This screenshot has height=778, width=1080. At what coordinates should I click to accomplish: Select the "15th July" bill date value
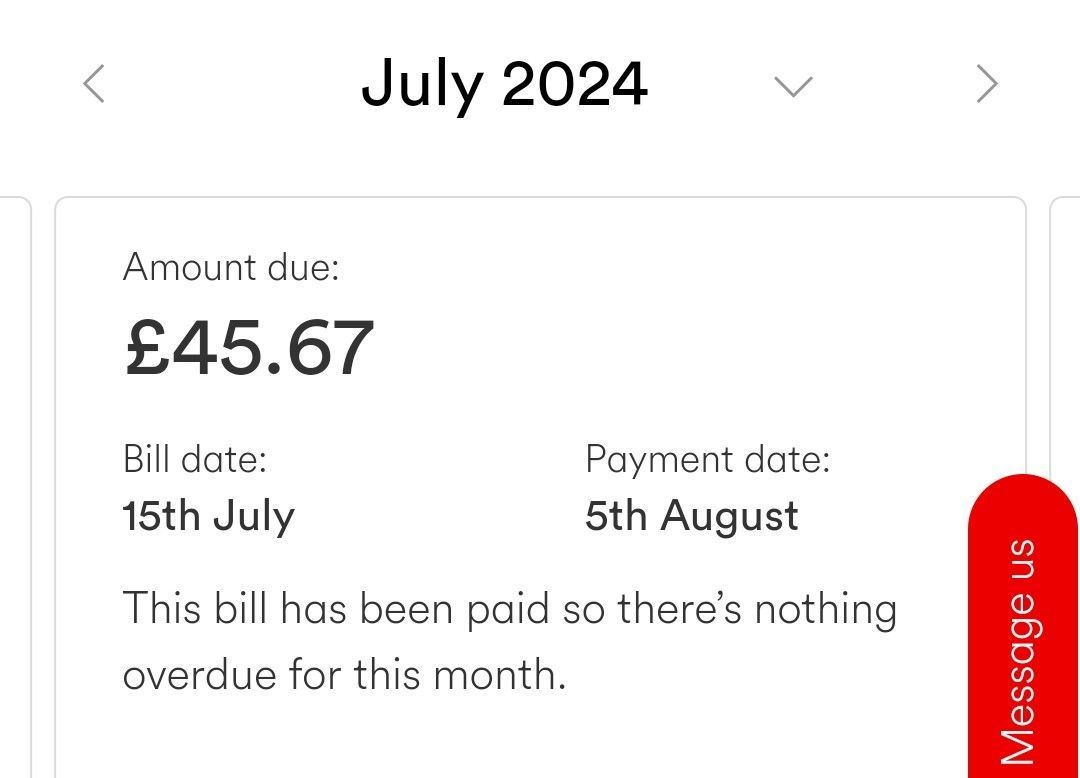pyautogui.click(x=209, y=516)
